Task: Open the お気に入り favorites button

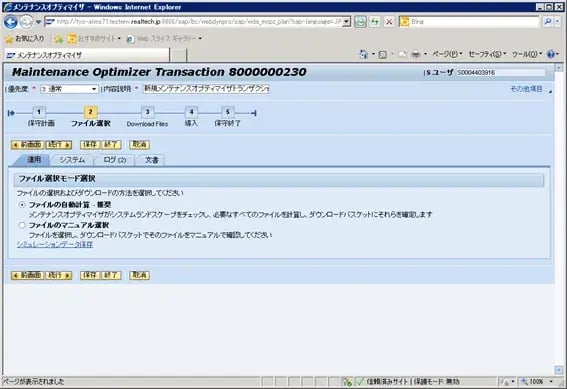Action: (x=25, y=38)
